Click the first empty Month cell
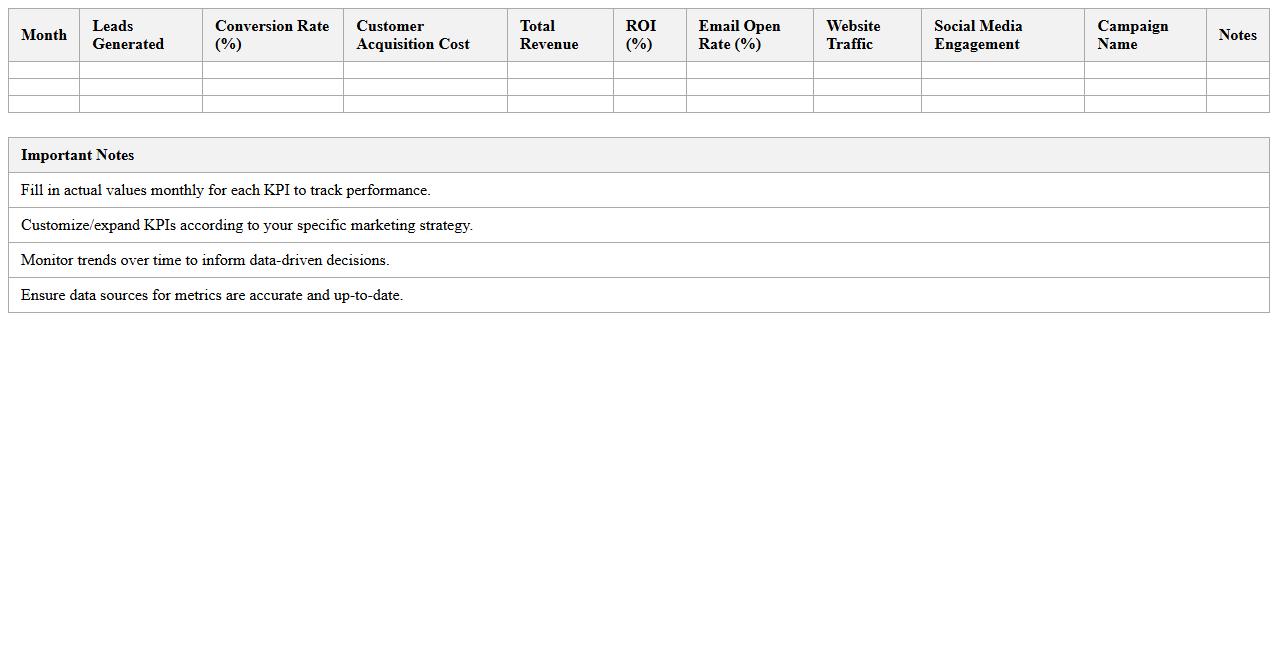 [44, 70]
